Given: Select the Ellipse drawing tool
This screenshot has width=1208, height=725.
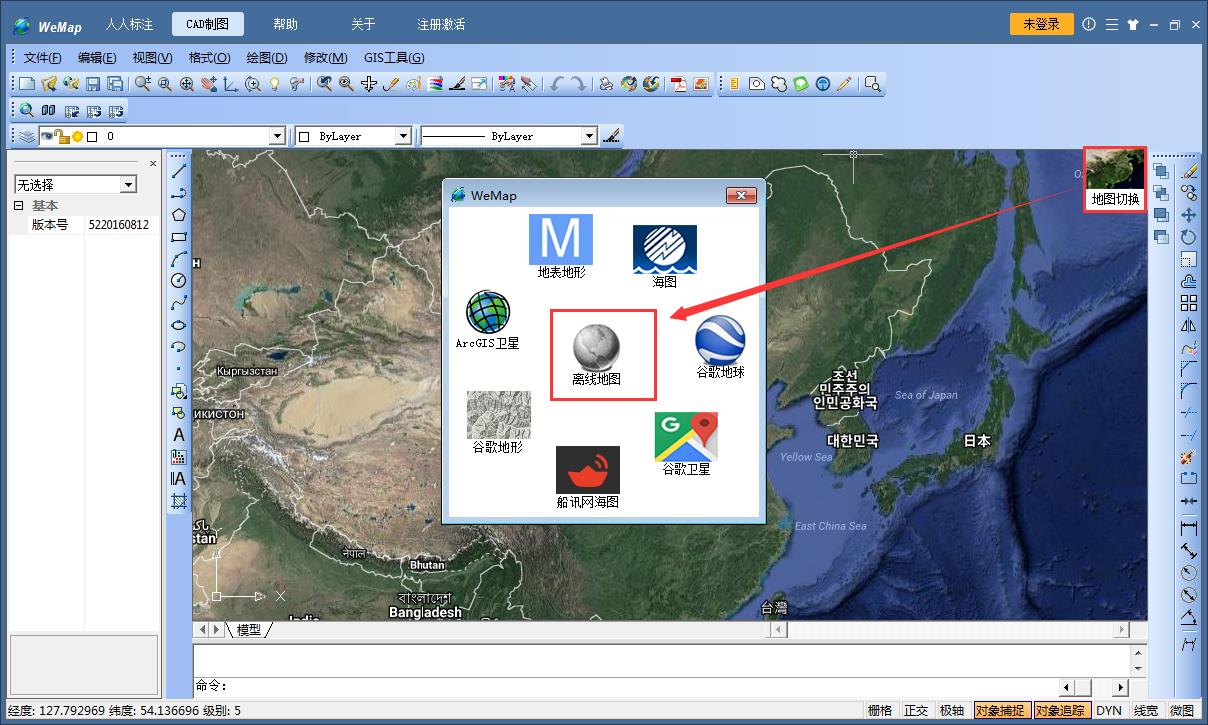Looking at the screenshot, I should 179,324.
